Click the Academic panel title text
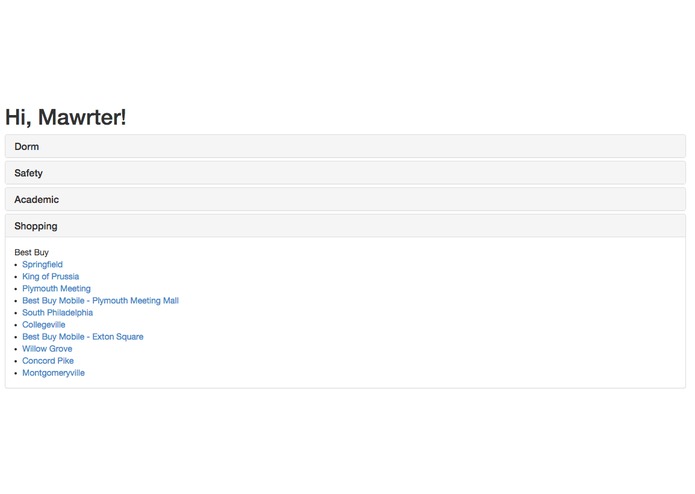This screenshot has height=494, width=695. click(x=36, y=200)
